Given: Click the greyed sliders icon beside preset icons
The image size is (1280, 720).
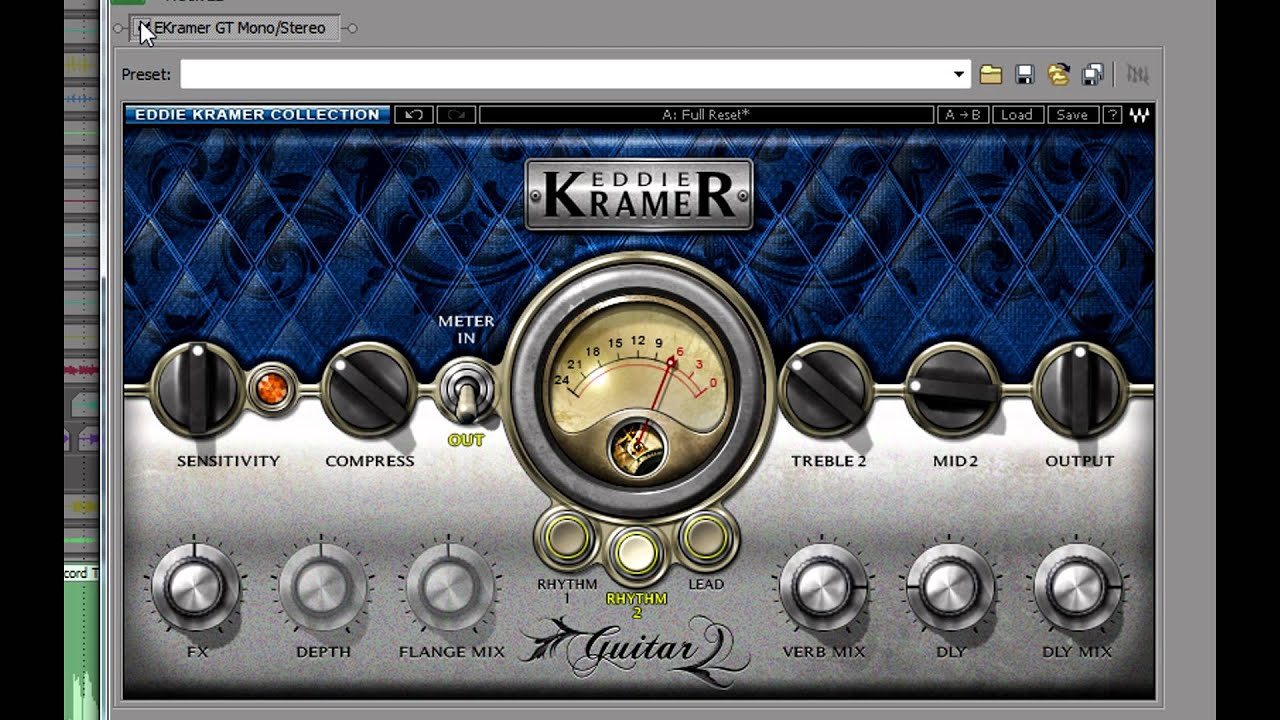Looking at the screenshot, I should [1137, 74].
